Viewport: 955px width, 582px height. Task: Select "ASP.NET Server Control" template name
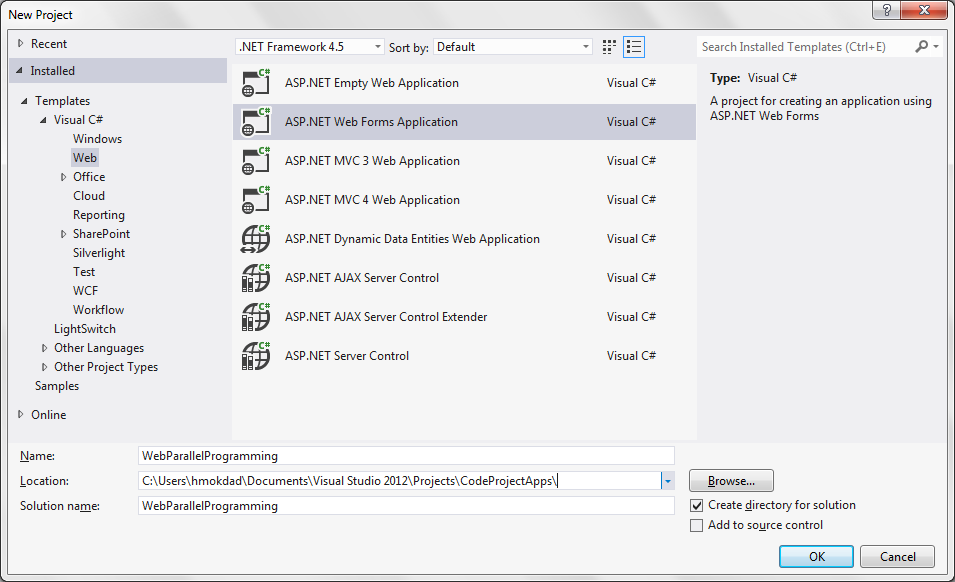click(347, 356)
